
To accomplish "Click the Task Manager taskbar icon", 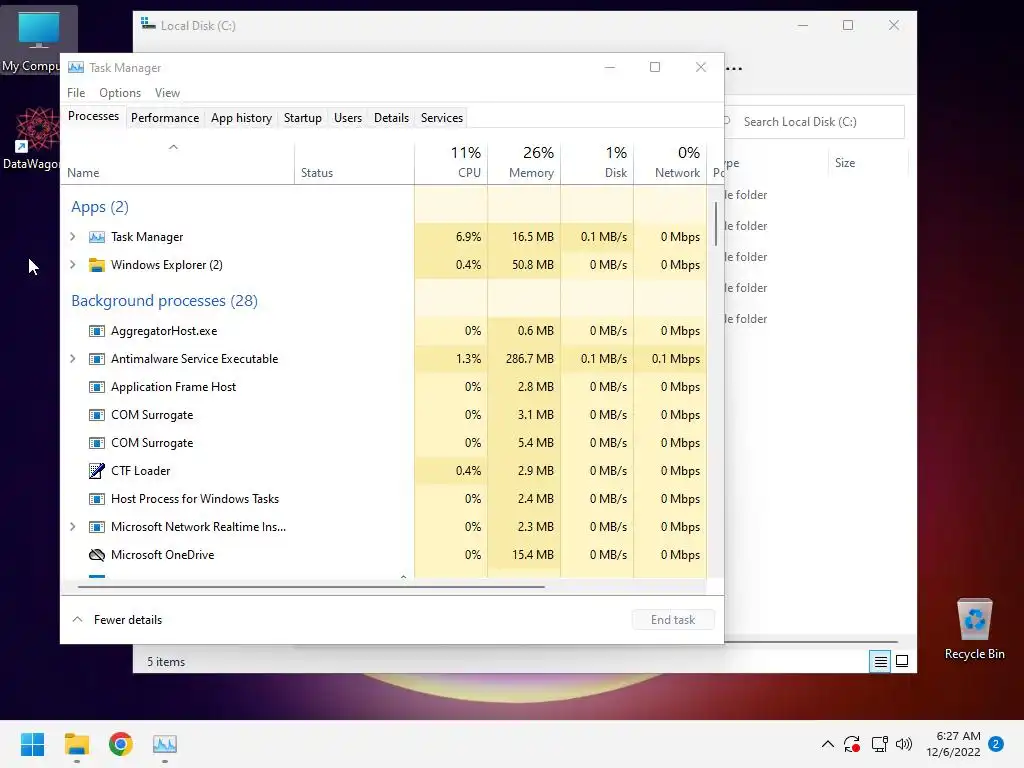I will [165, 744].
